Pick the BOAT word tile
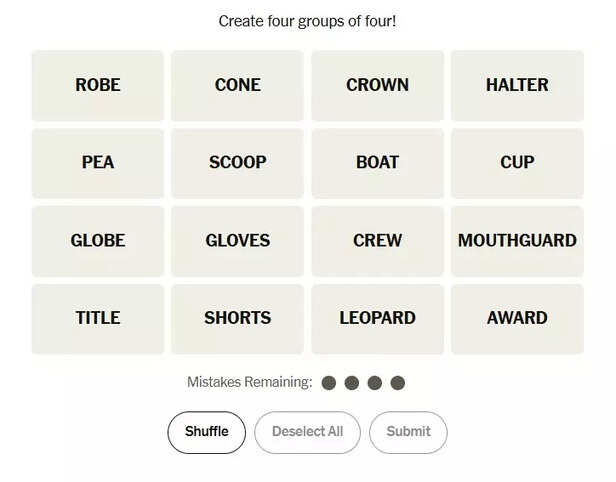616x482 pixels. pyautogui.click(x=377, y=162)
